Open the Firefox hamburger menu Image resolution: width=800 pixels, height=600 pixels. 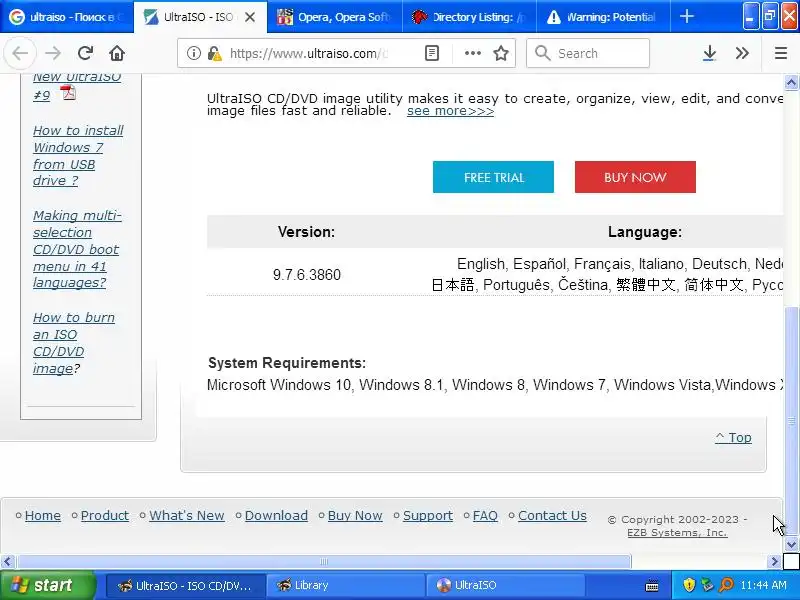781,53
